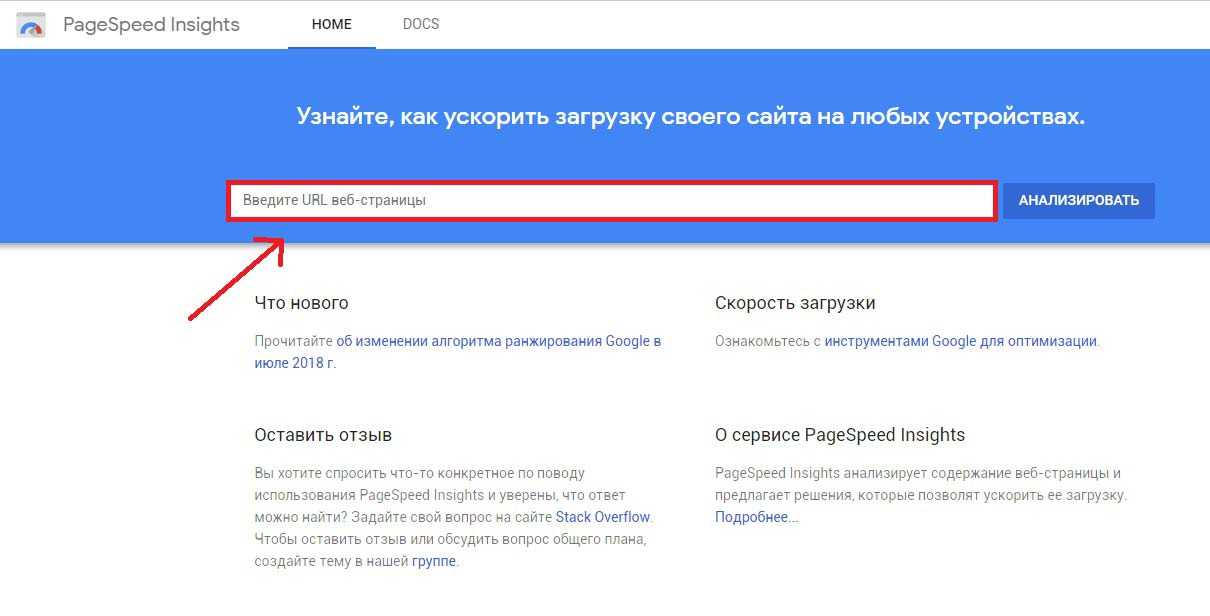Open the Google ranking algorithm change link

[498, 341]
